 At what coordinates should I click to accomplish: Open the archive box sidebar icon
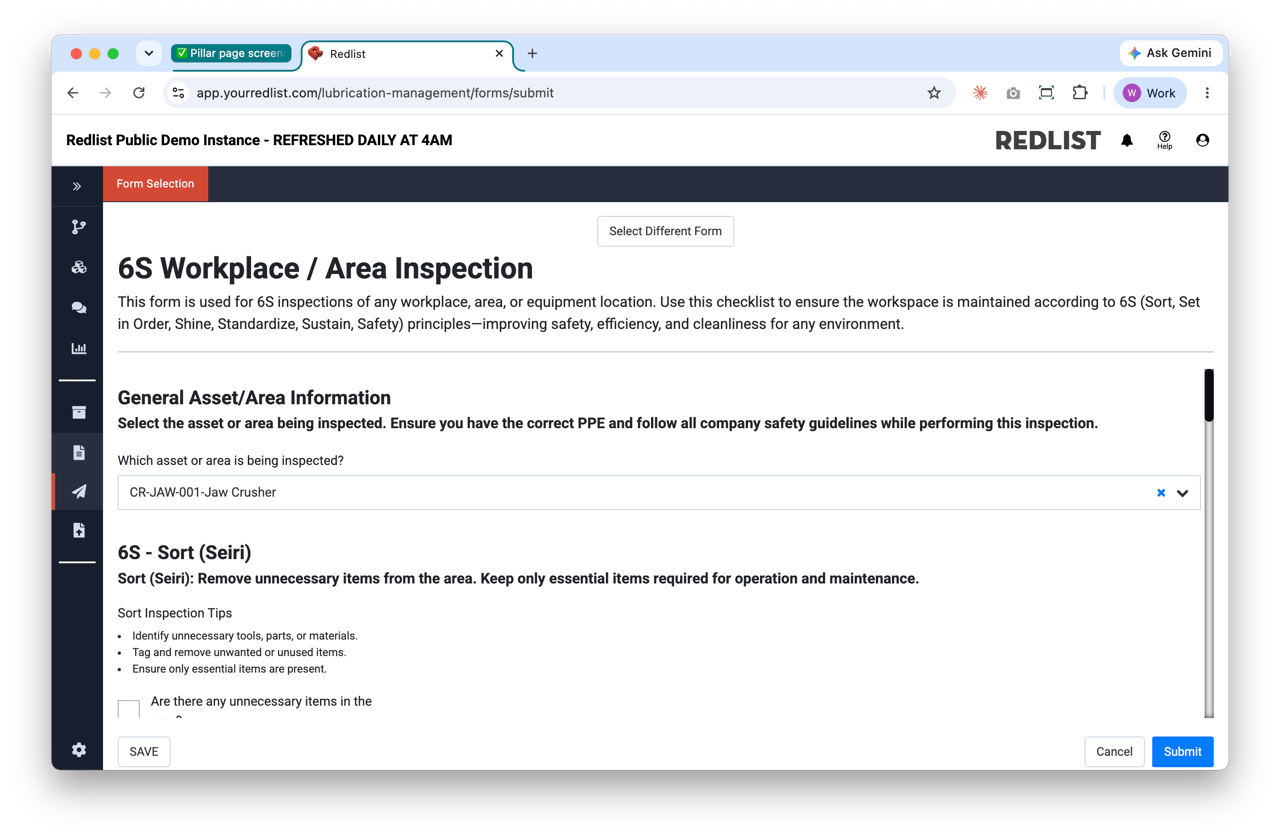click(78, 412)
